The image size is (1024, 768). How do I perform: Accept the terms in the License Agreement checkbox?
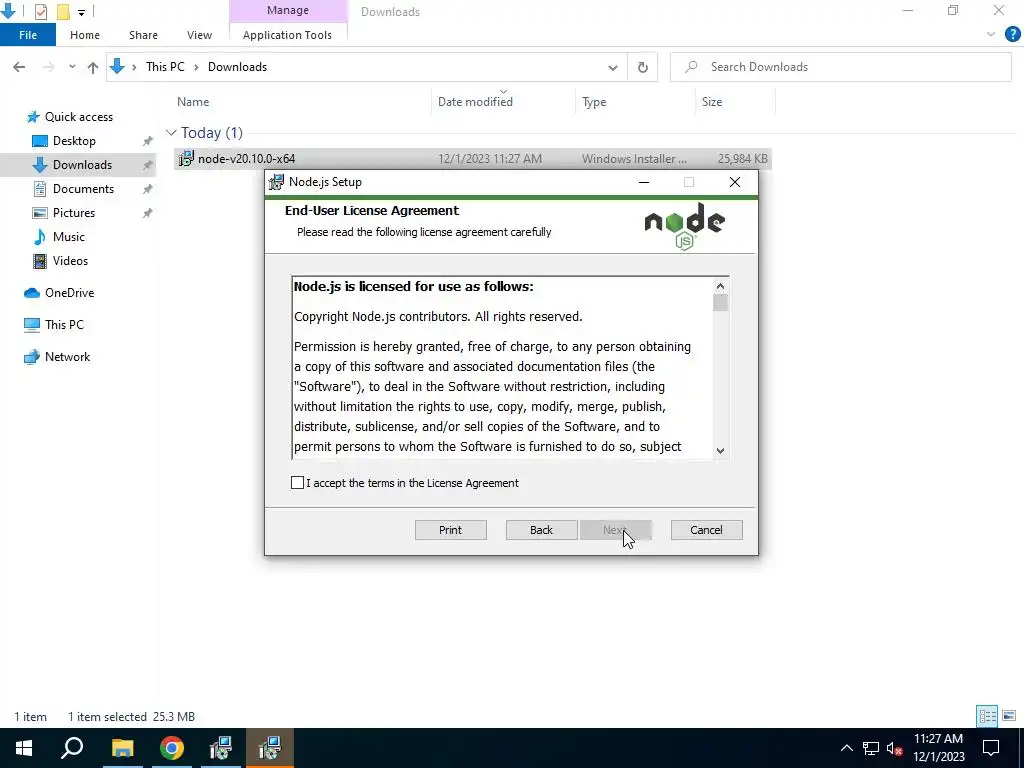coord(297,483)
